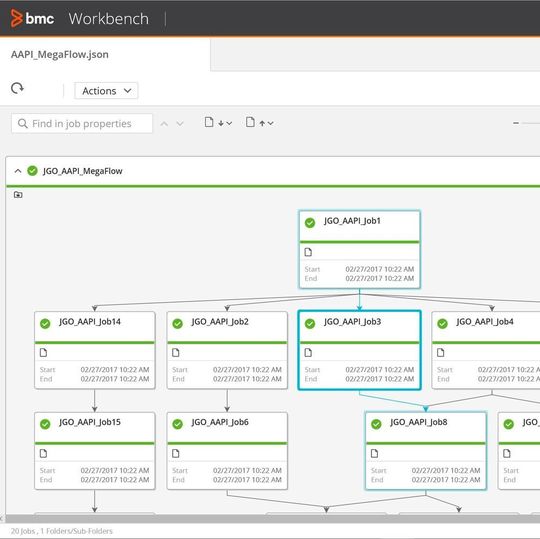Open the document down-arrow dropdown
This screenshot has height=539, width=540.
click(x=218, y=123)
